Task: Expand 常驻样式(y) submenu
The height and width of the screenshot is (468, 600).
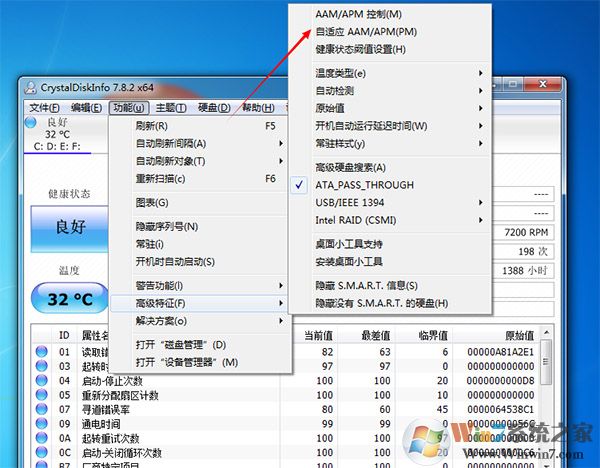Action: pos(390,143)
